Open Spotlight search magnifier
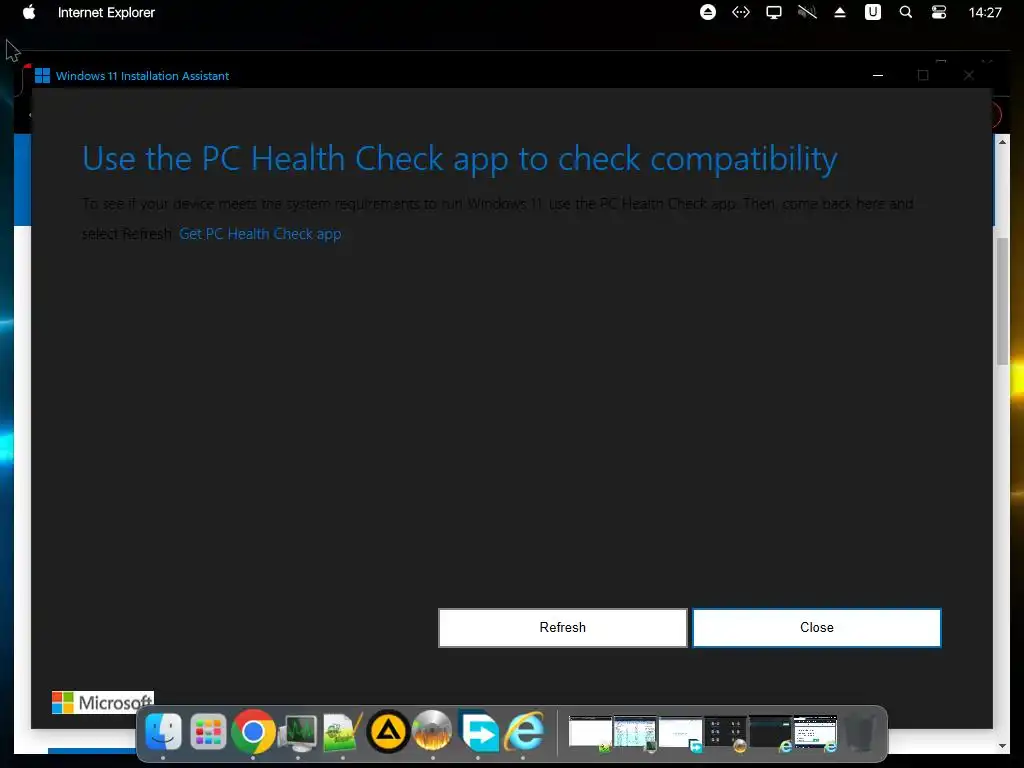The height and width of the screenshot is (768, 1024). pos(906,12)
